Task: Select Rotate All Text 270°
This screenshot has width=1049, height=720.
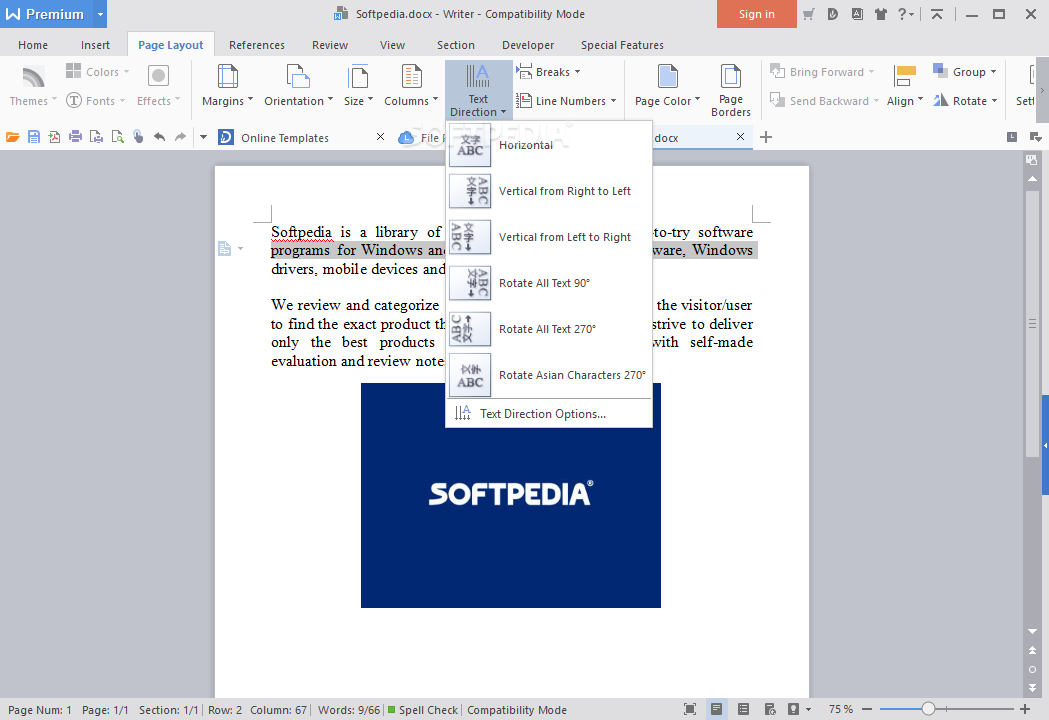Action: 549,329
